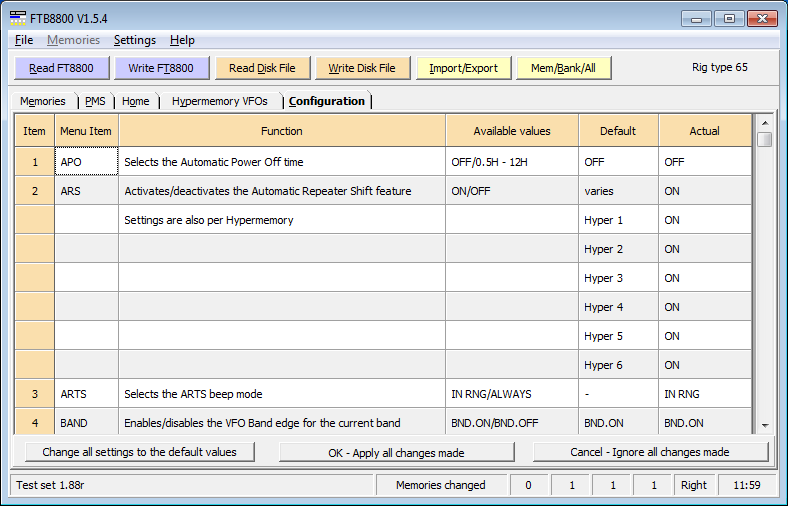Click OK - Apply all changes made
Viewport: 788px width, 506px height.
point(396,452)
